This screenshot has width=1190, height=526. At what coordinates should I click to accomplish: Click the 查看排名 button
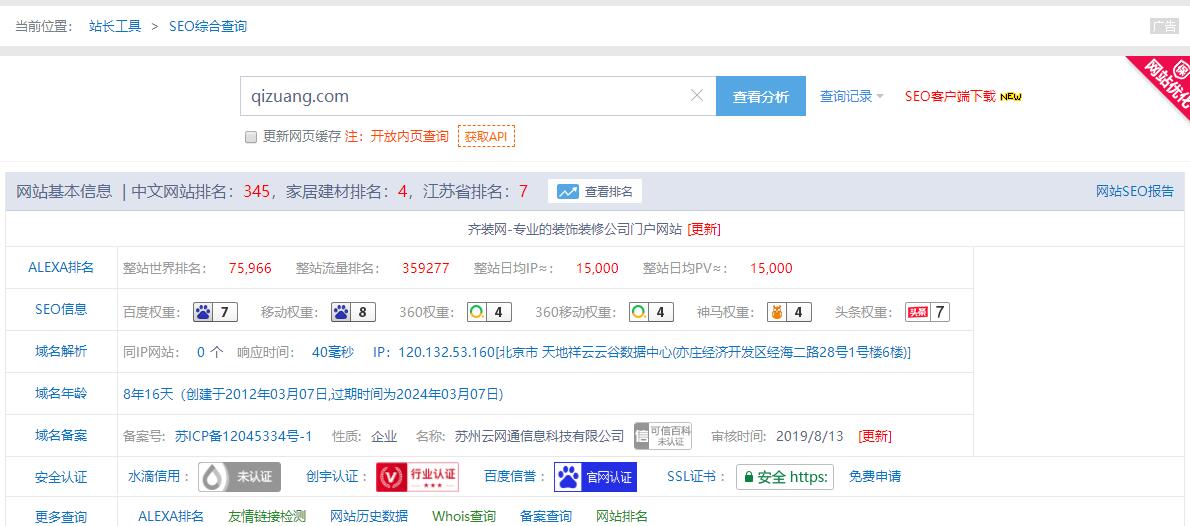(595, 191)
